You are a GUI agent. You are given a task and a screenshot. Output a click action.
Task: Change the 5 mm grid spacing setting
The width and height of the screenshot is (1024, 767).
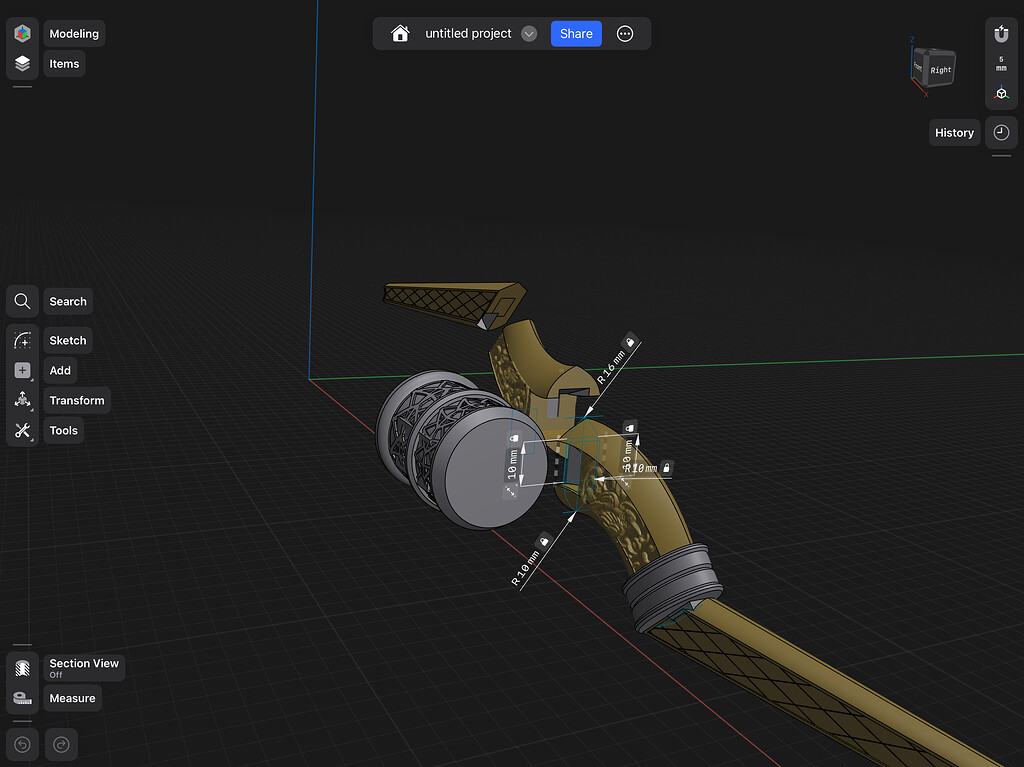[1001, 63]
